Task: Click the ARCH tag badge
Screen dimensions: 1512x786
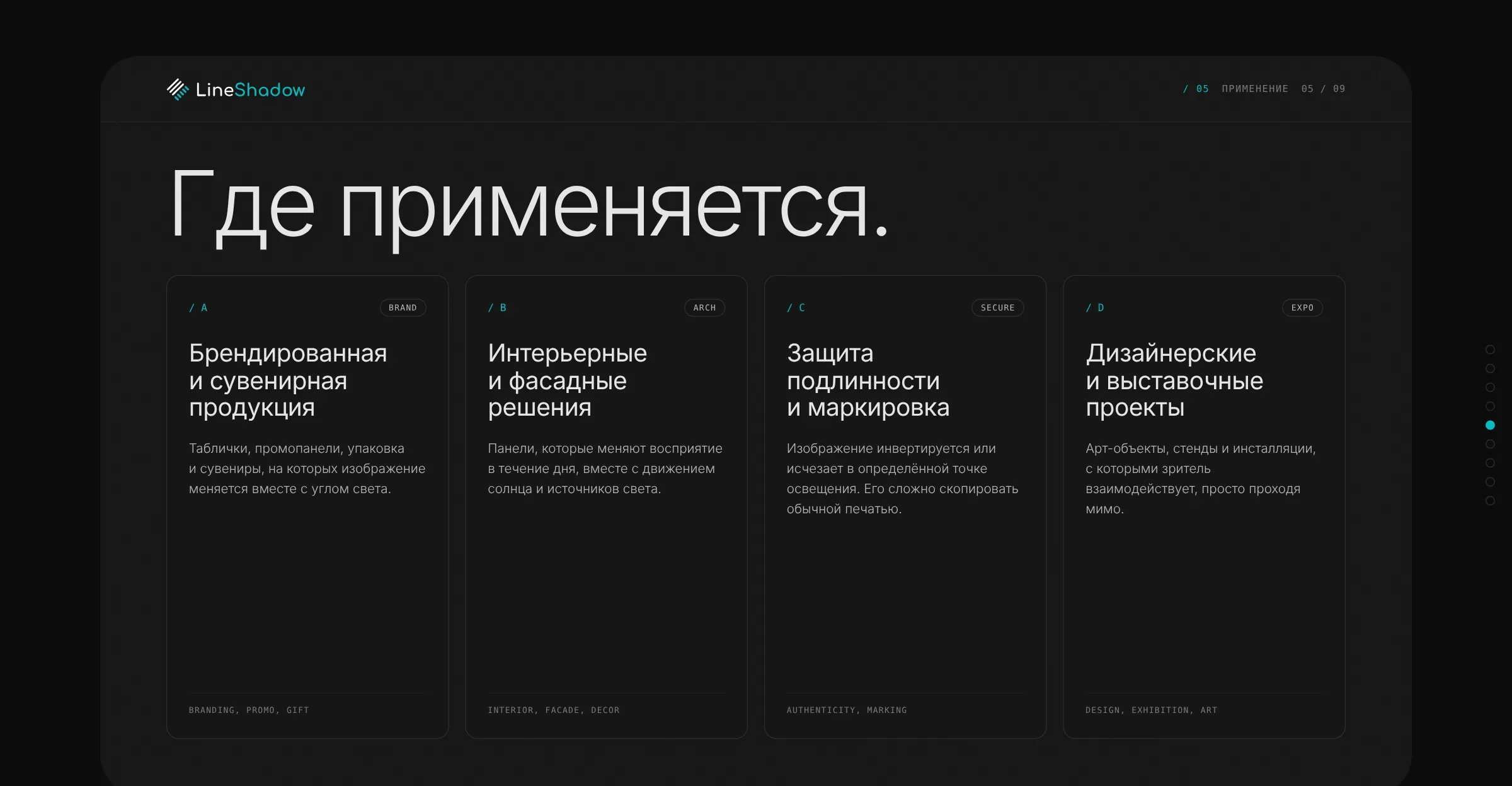Action: point(704,307)
